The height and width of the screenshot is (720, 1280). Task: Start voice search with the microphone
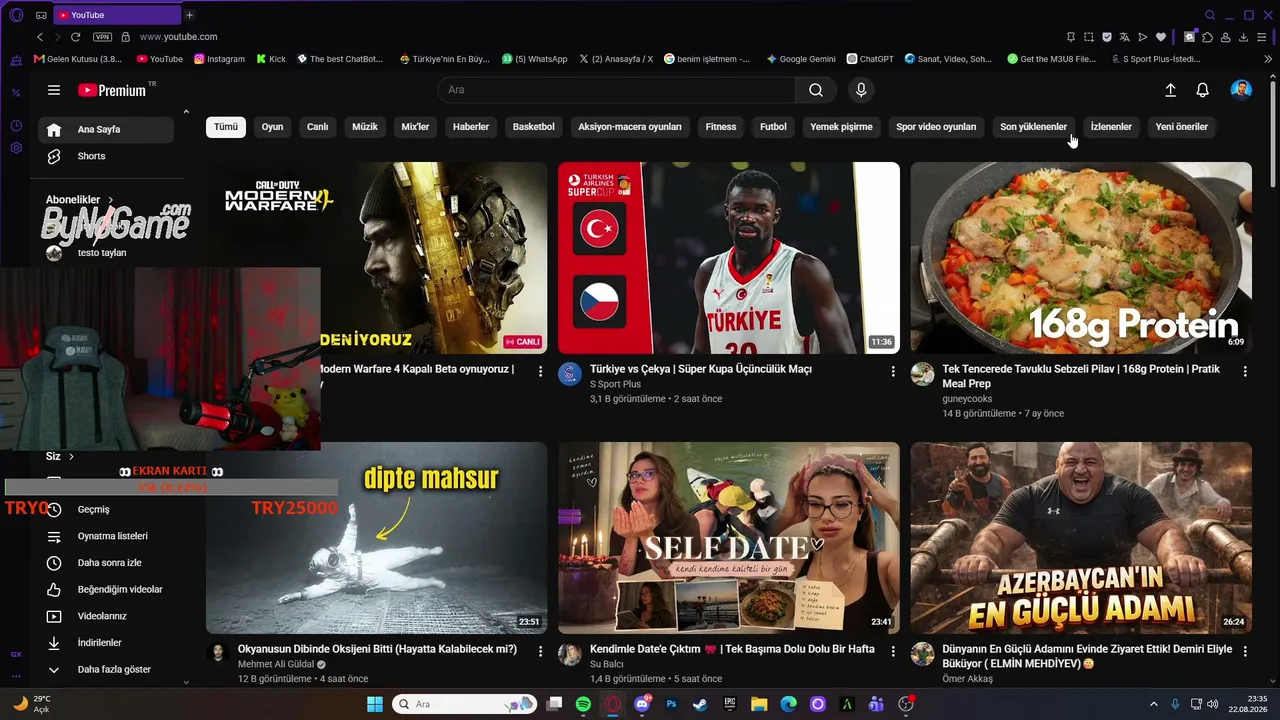(861, 90)
